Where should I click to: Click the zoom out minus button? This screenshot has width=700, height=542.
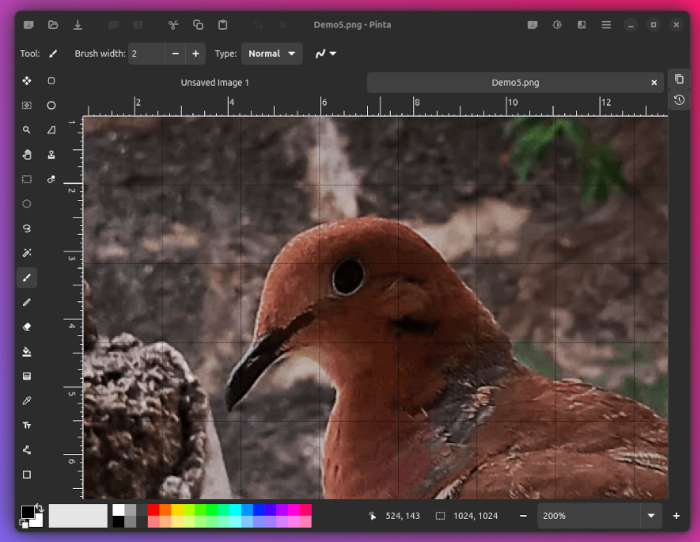coord(523,516)
